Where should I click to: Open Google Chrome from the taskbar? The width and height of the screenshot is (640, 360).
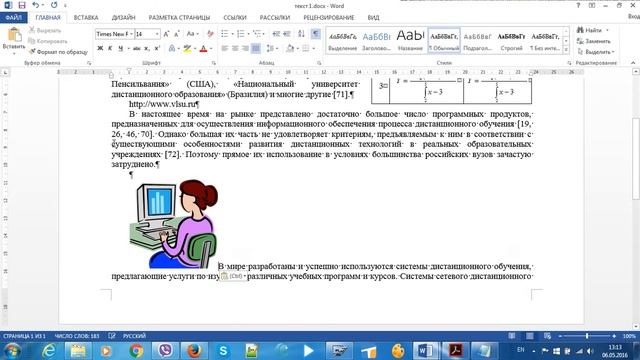(x=136, y=351)
